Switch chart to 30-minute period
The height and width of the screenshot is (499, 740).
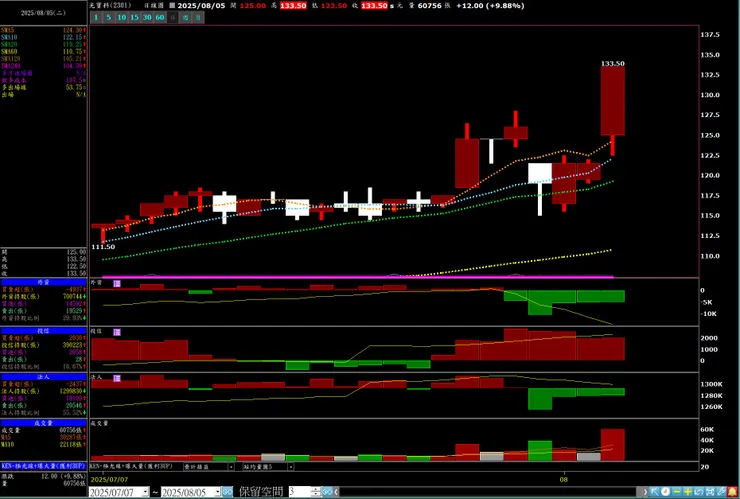(147, 17)
